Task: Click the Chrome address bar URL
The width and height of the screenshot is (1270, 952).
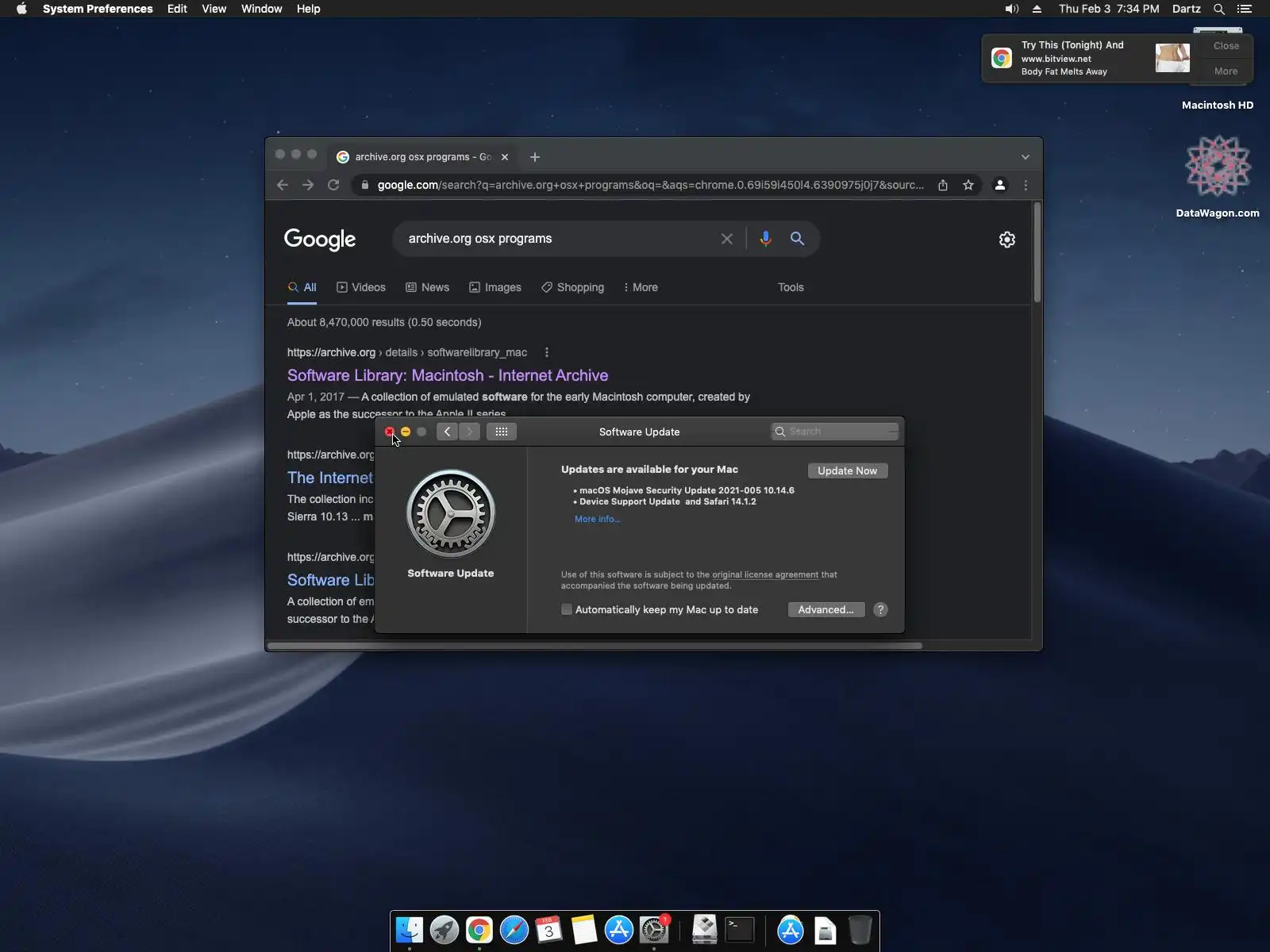Action: (651, 185)
